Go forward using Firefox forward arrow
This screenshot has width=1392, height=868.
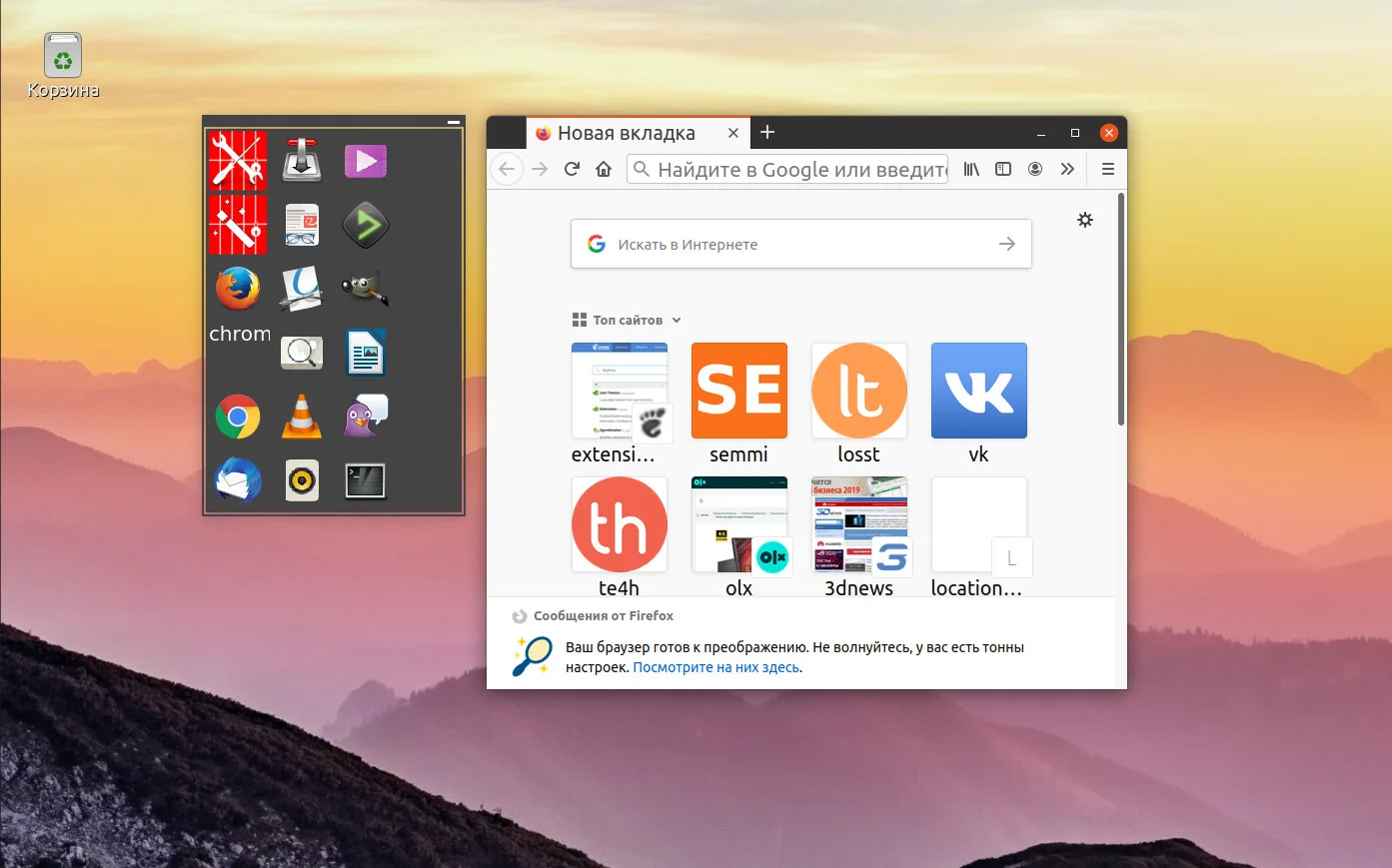tap(540, 169)
